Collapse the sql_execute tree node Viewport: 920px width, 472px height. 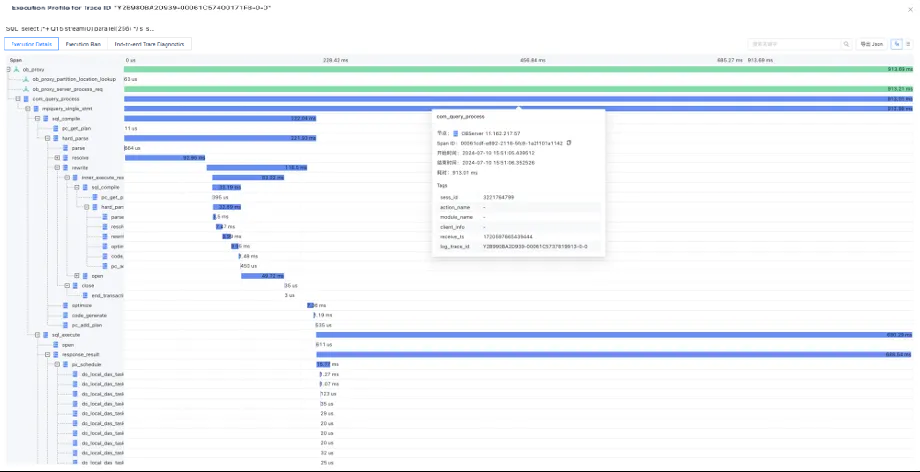(x=37, y=335)
